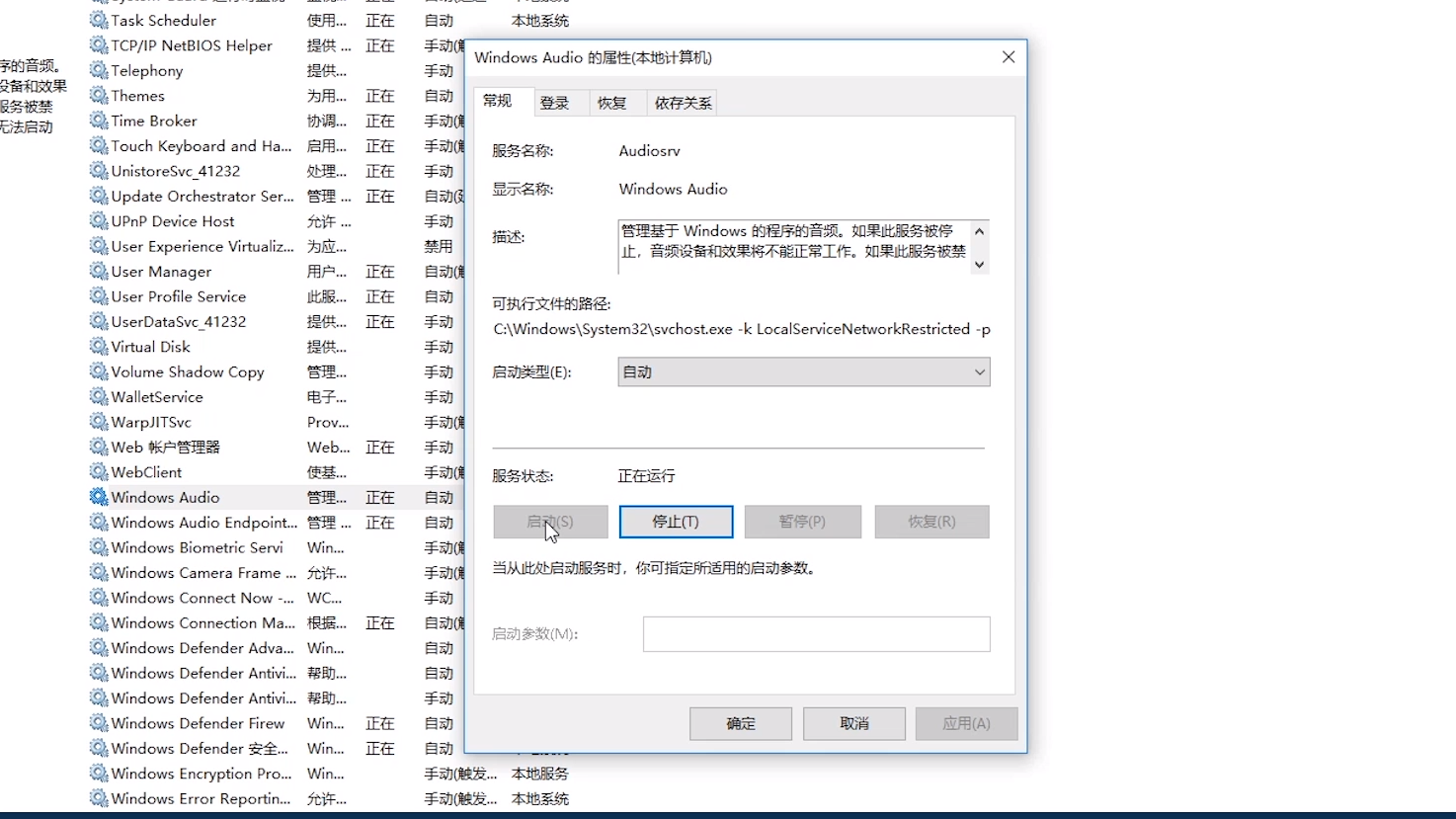This screenshot has width=1456, height=819.
Task: Click the gear icon beside WalletService
Action: pyautogui.click(x=99, y=396)
